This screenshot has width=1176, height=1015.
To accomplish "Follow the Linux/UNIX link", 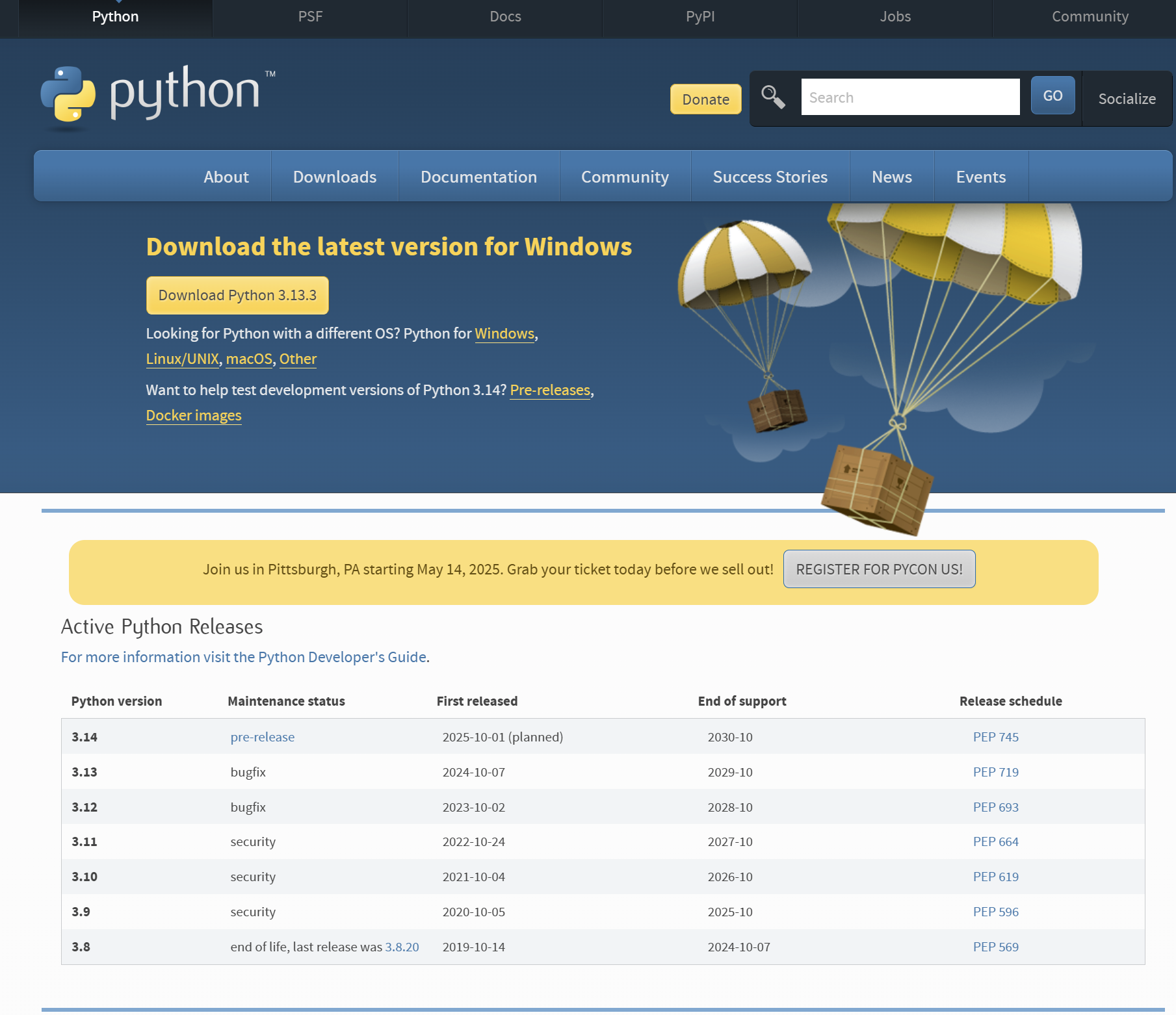I will pyautogui.click(x=183, y=359).
